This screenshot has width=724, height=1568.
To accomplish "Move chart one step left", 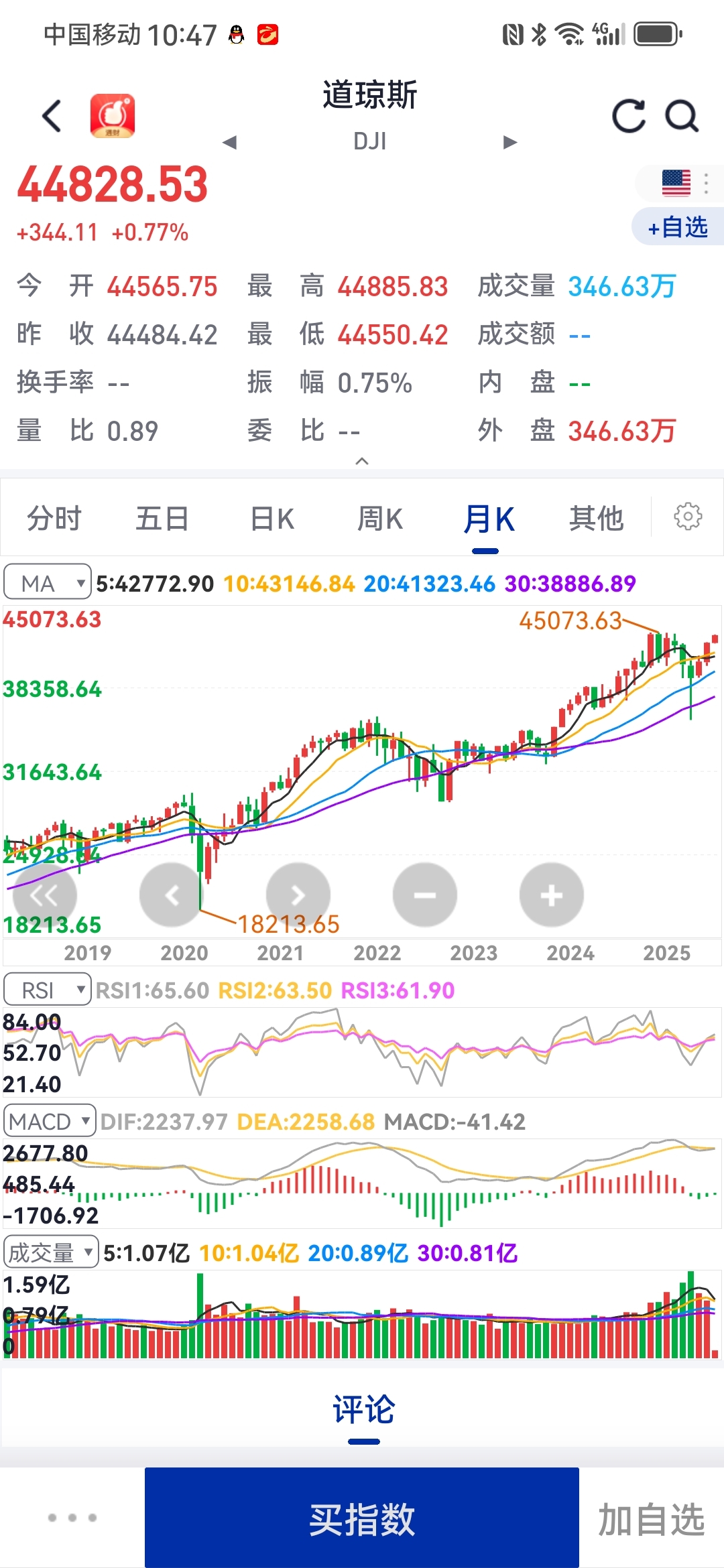I will [x=172, y=895].
